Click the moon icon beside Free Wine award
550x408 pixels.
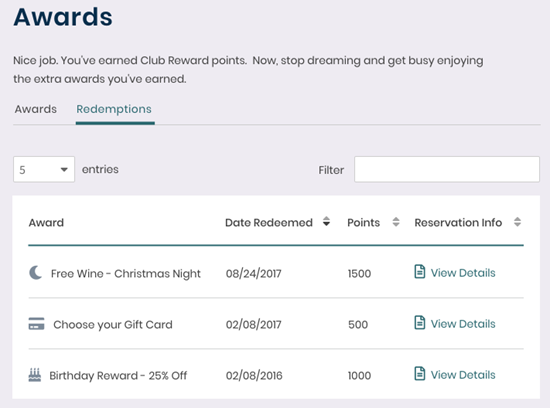click(x=35, y=273)
